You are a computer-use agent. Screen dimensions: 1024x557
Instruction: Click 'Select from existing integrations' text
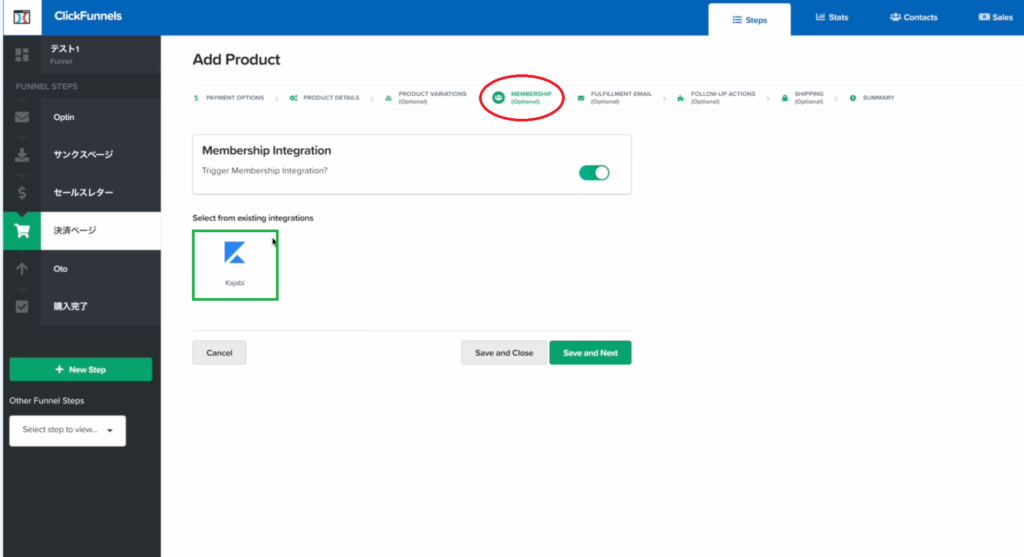point(253,218)
